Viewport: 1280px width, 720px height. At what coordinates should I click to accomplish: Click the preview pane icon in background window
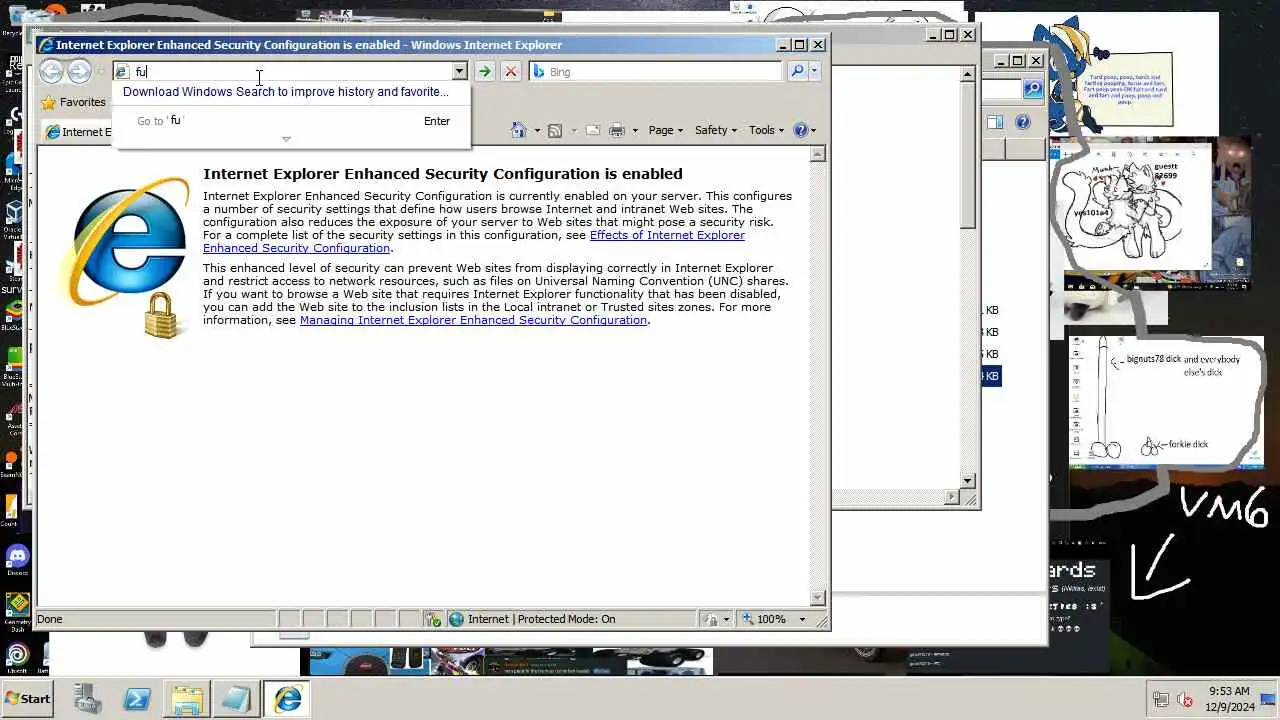[995, 122]
